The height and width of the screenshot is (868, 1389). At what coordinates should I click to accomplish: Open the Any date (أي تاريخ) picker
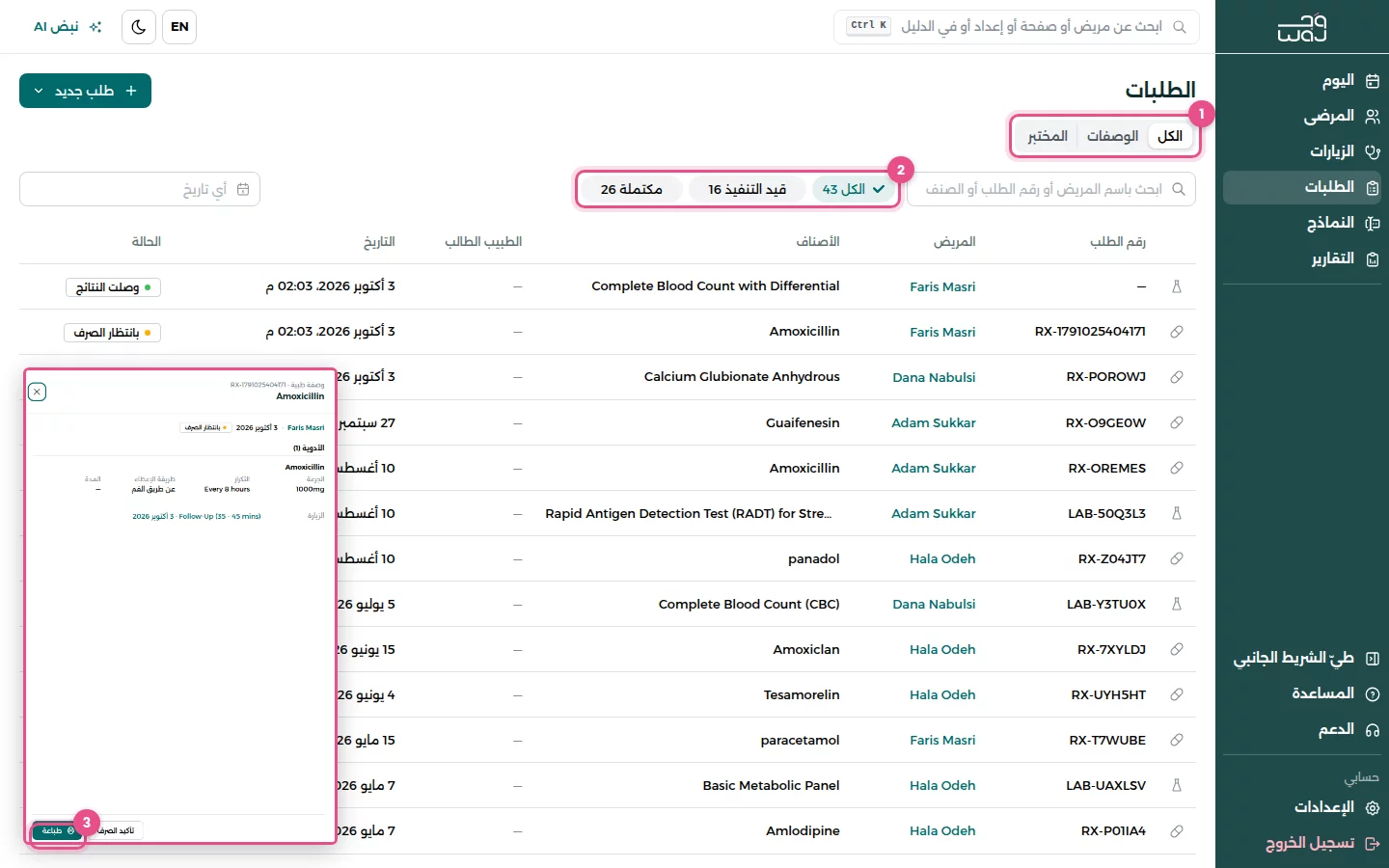pyautogui.click(x=140, y=189)
